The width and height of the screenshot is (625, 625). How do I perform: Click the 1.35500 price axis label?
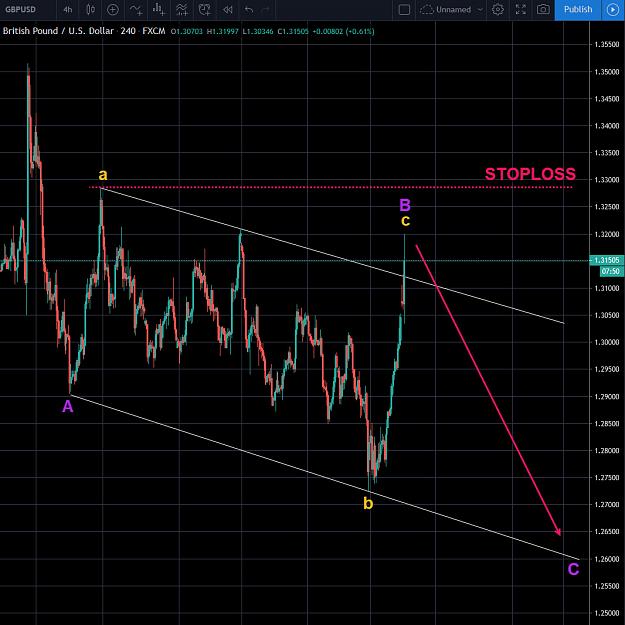[607, 45]
